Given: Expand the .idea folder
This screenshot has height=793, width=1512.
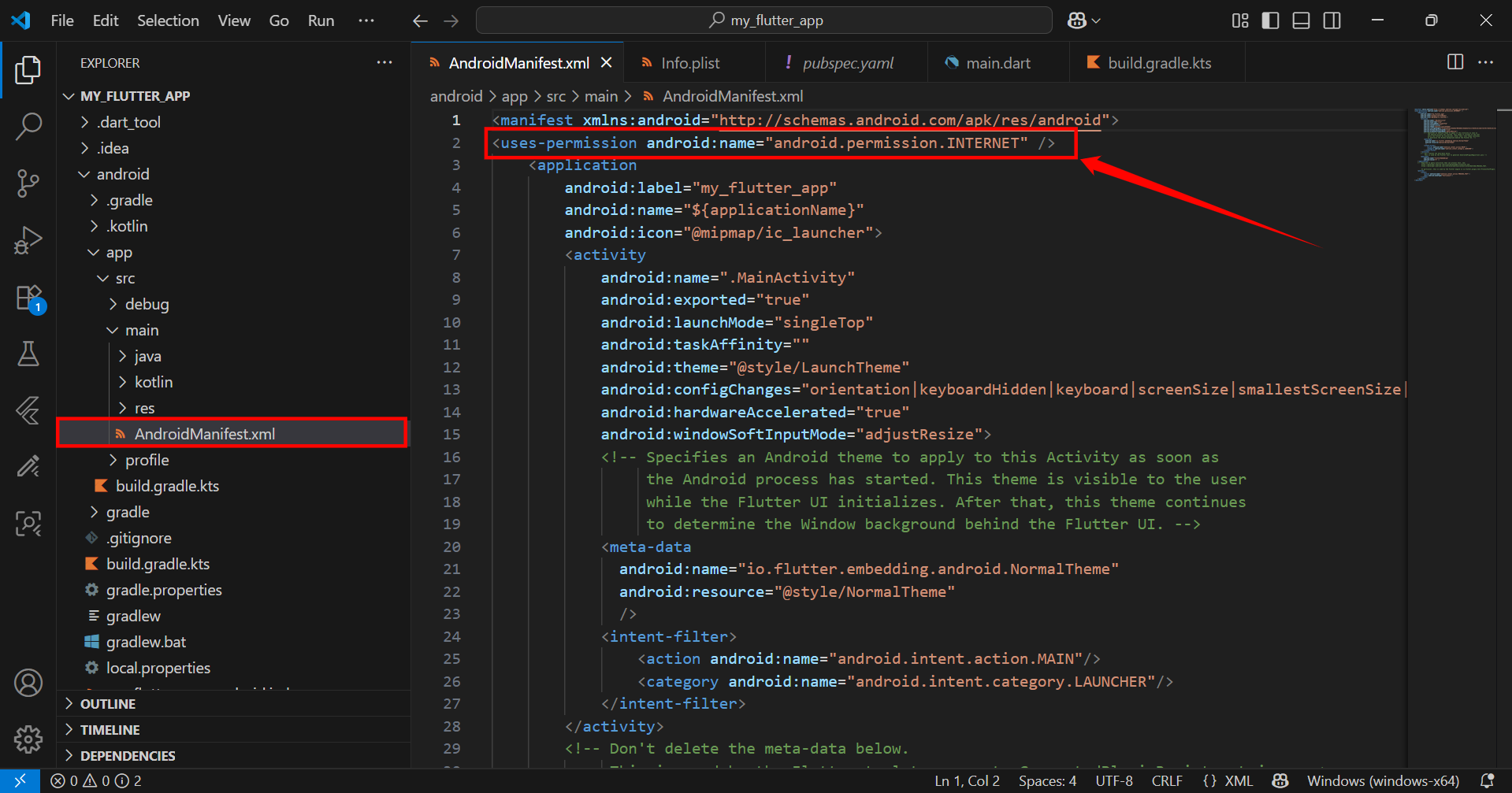Looking at the screenshot, I should (234, 148).
